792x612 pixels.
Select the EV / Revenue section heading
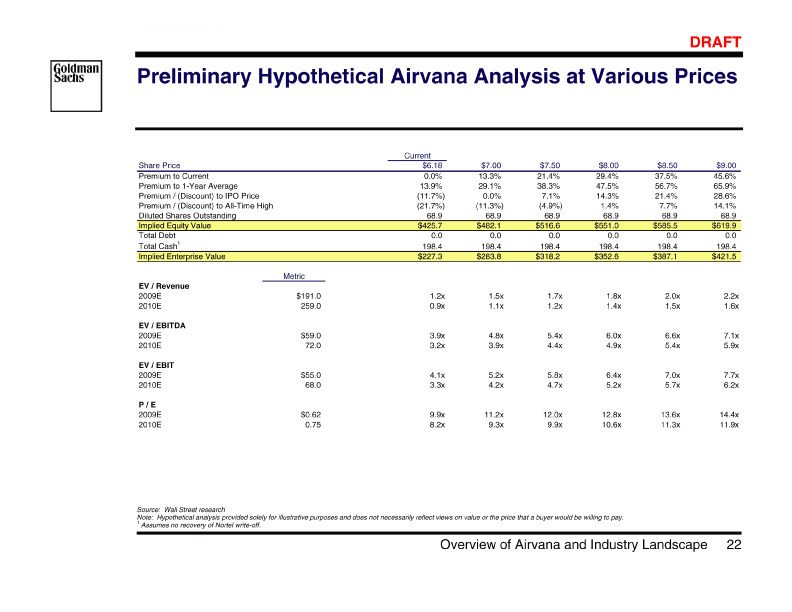(x=164, y=286)
